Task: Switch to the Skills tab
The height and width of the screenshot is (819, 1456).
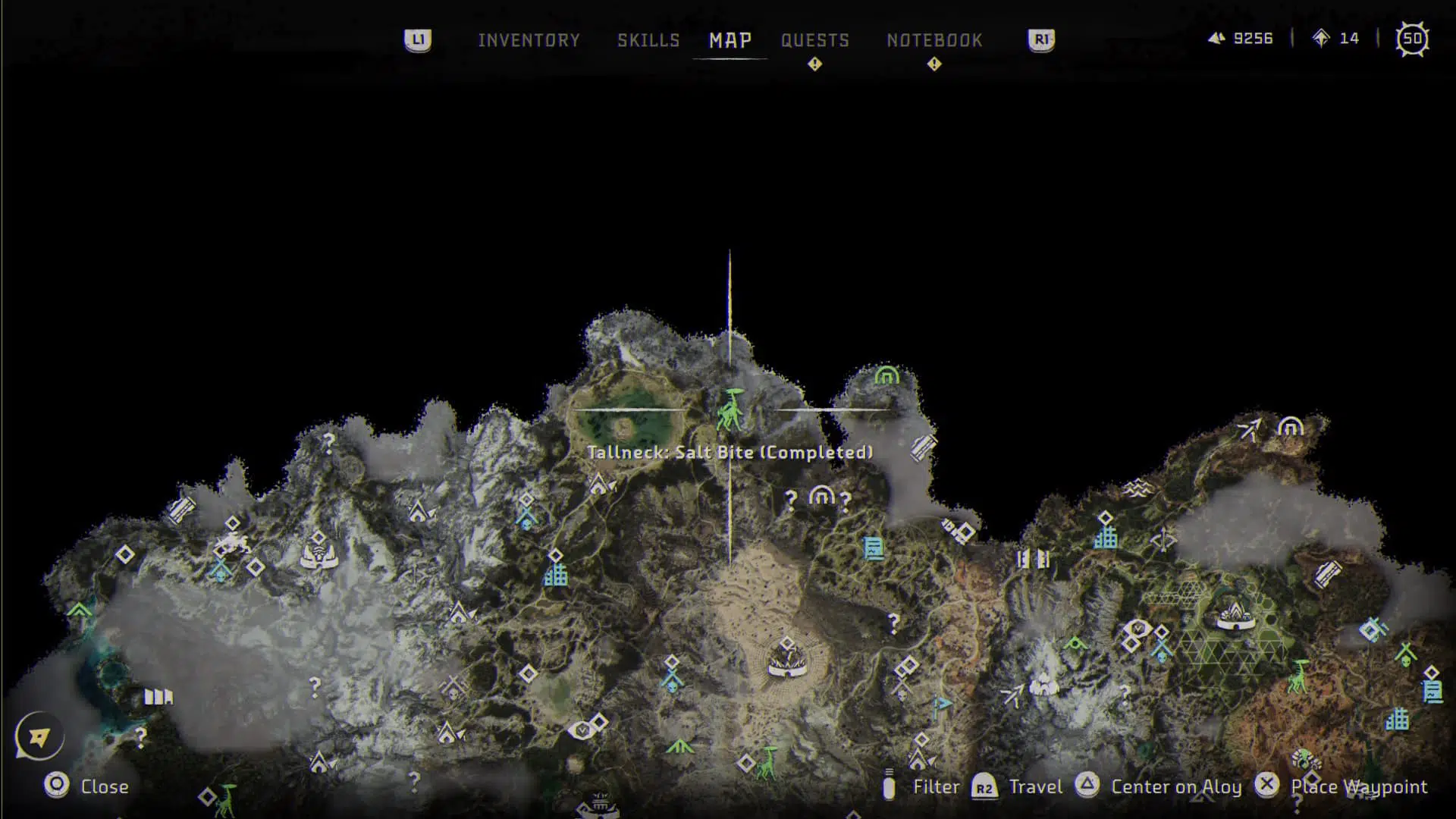Action: 648,40
